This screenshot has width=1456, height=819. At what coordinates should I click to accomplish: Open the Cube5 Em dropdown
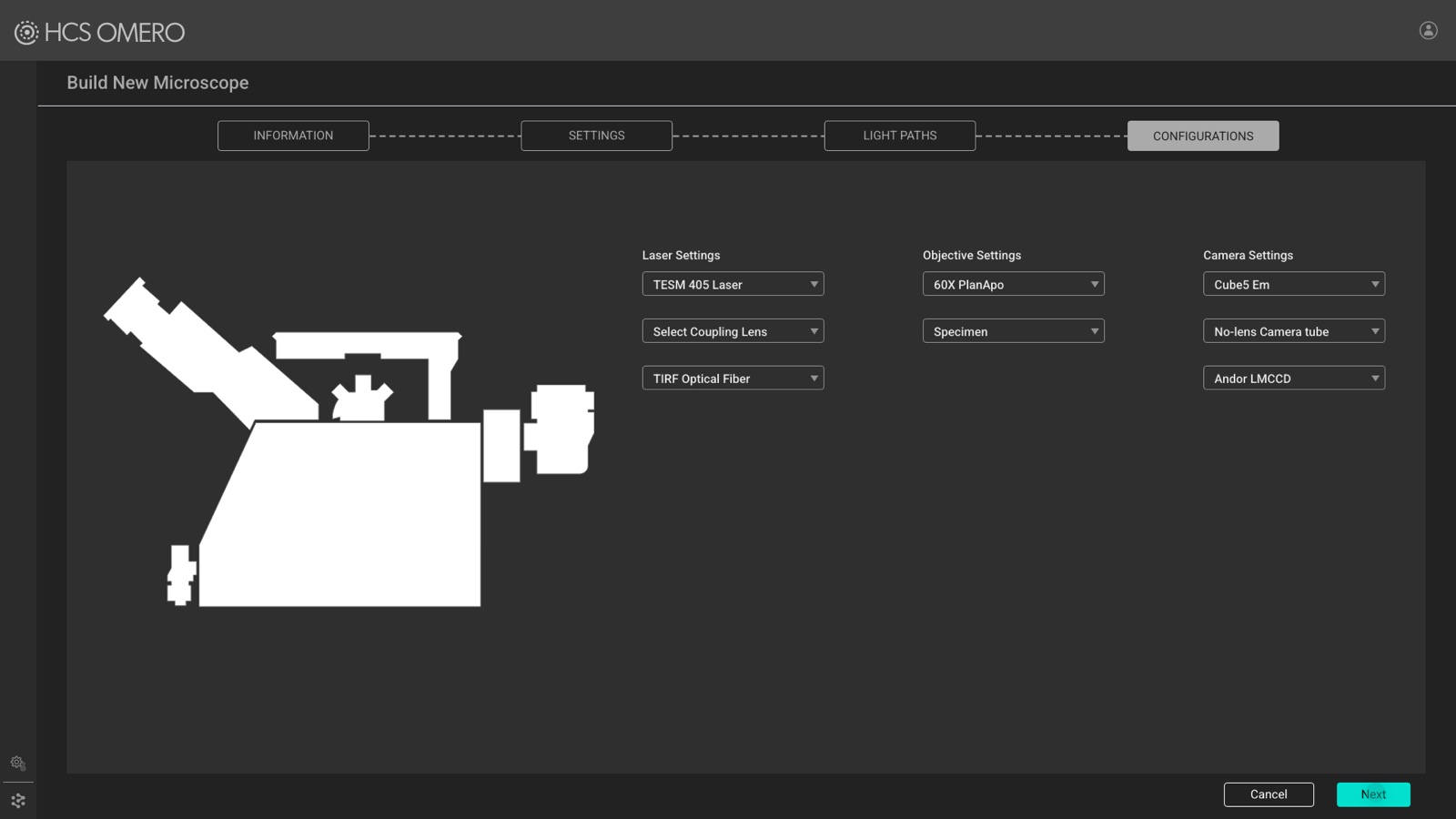click(1293, 284)
